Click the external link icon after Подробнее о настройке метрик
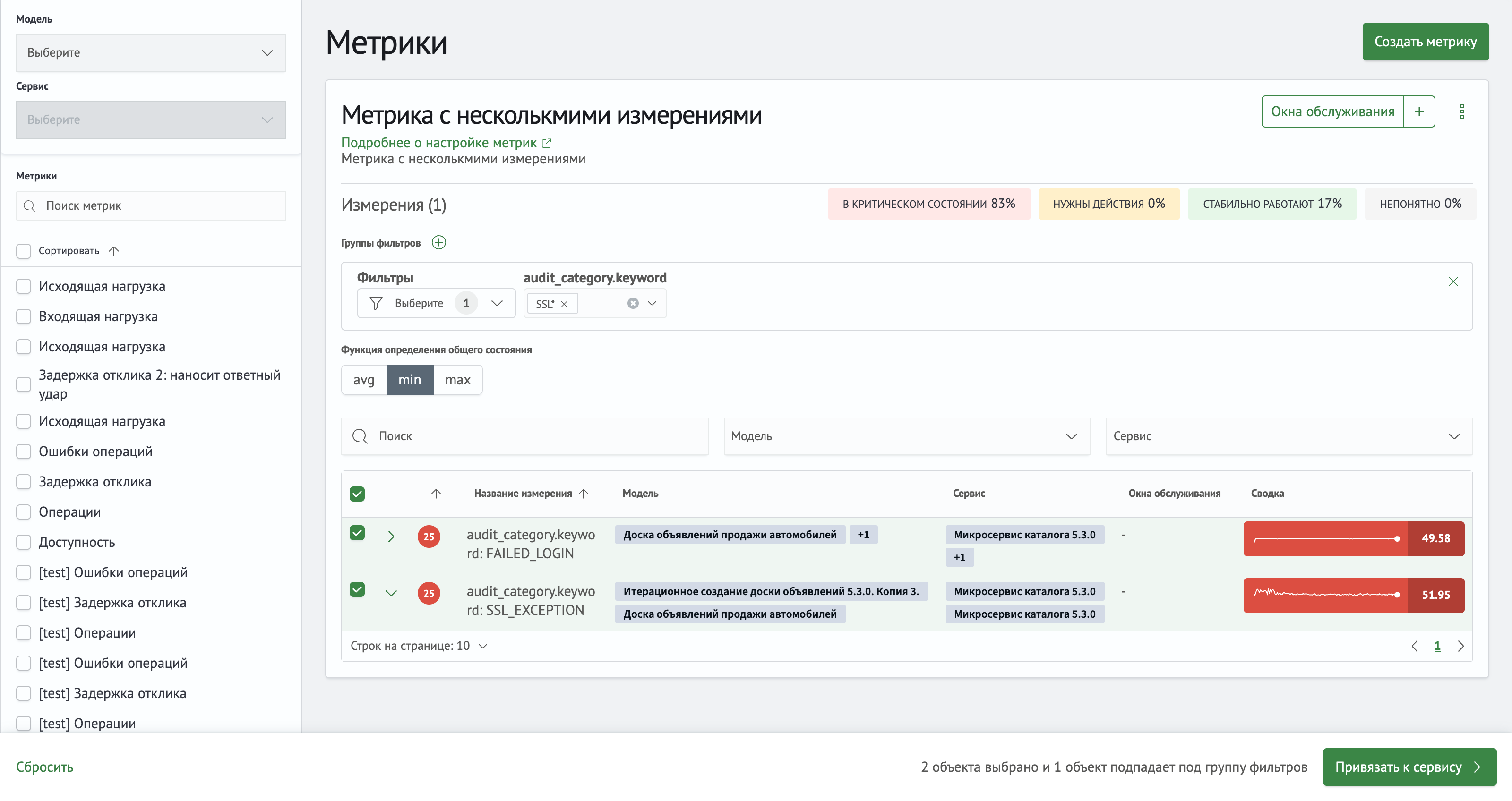 click(547, 143)
